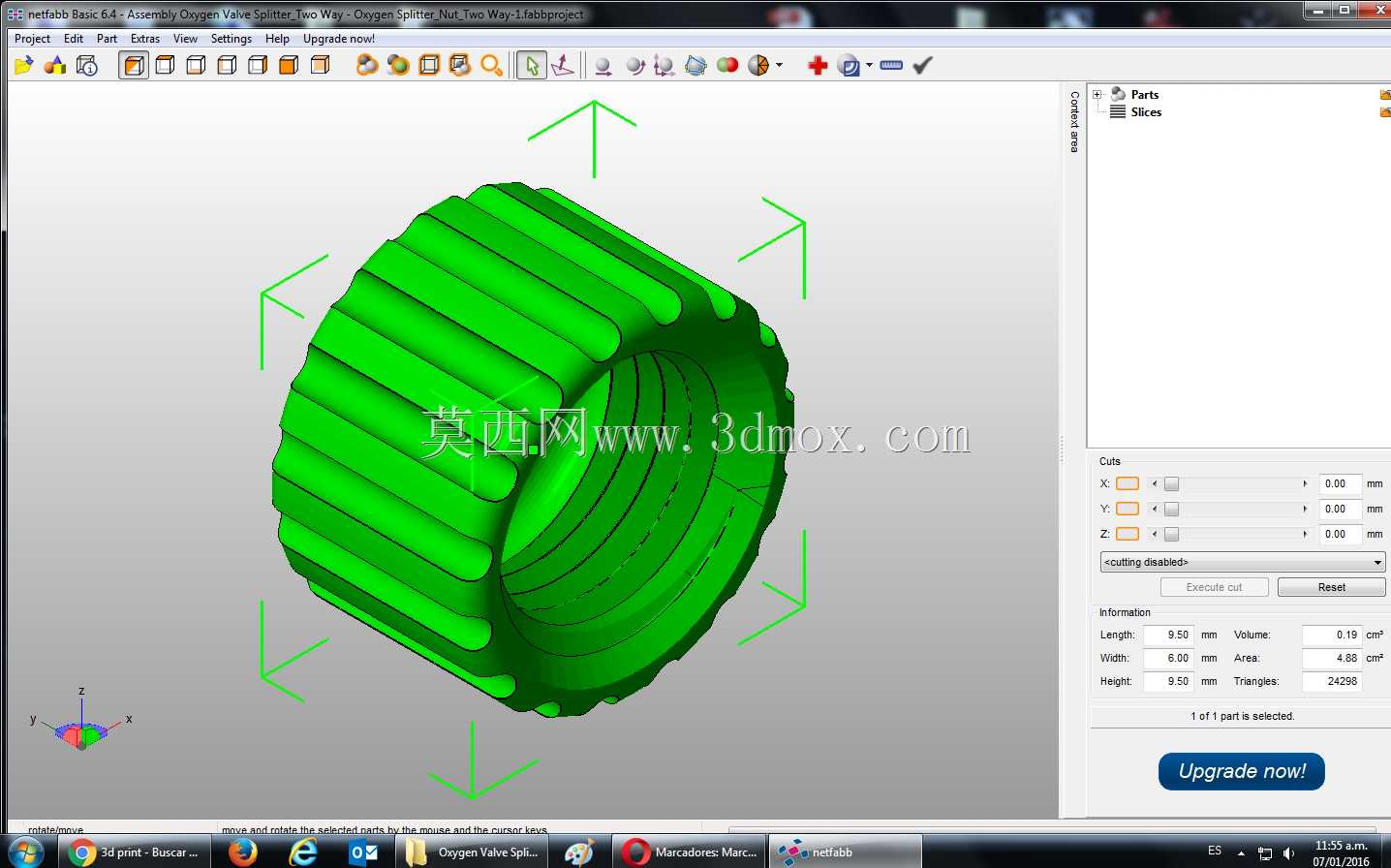Screen dimensions: 1391x868
Task: Open Internet Explorer from the taskbar
Action: [304, 852]
